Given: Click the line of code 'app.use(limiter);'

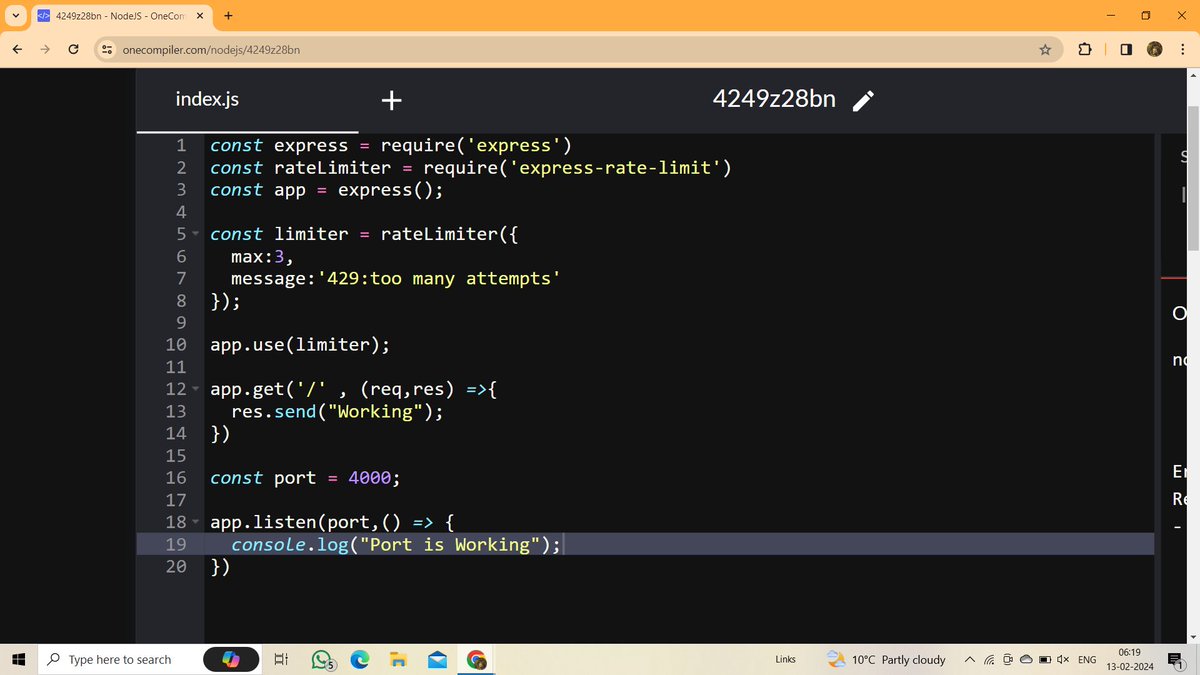Looking at the screenshot, I should click(300, 345).
